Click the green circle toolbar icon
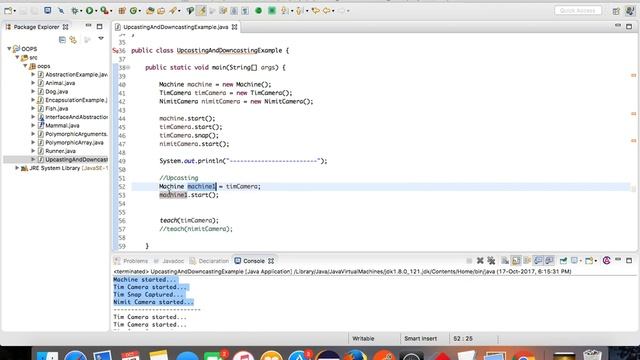The image size is (640, 360). (x=258, y=11)
